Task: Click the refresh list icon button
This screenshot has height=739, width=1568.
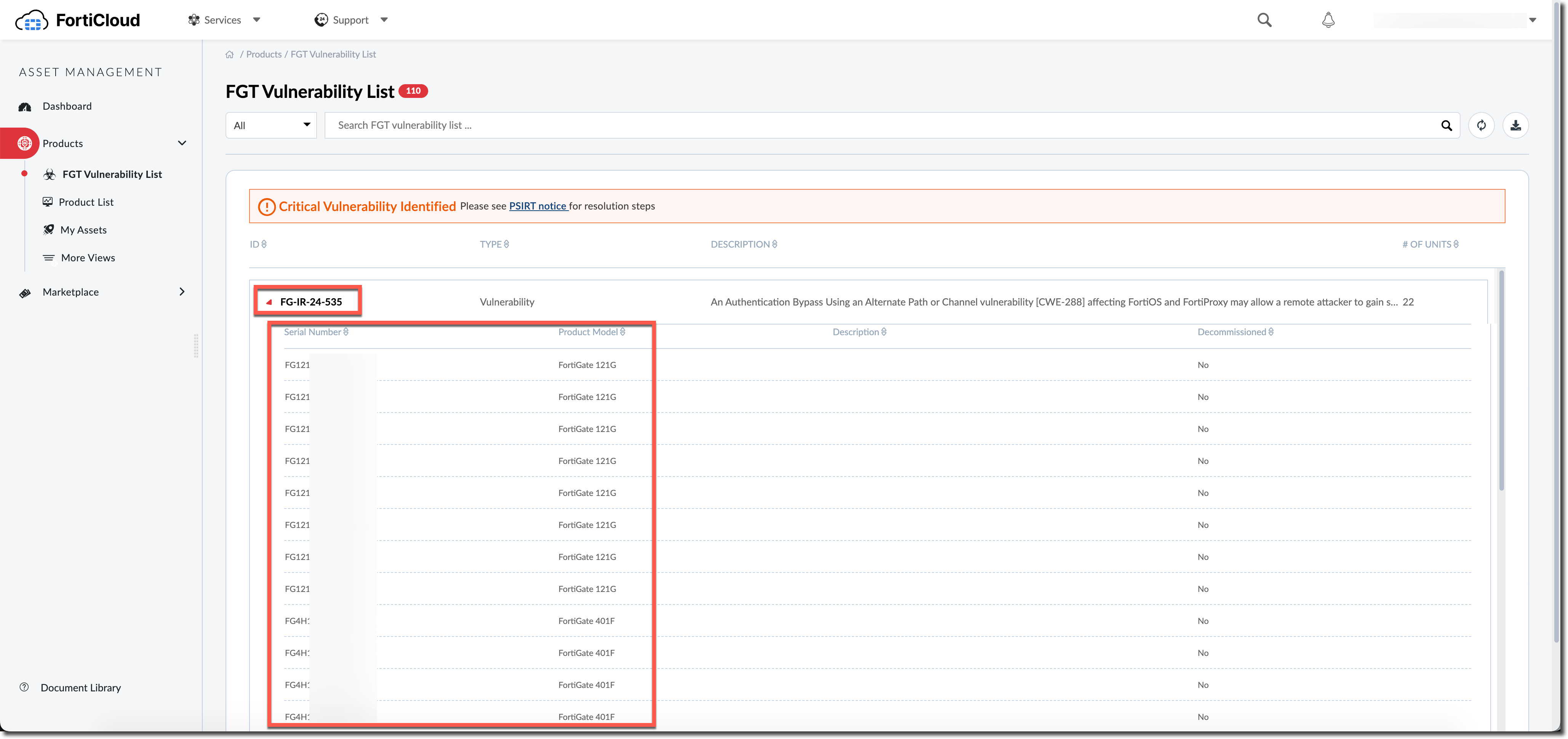Action: (x=1481, y=125)
